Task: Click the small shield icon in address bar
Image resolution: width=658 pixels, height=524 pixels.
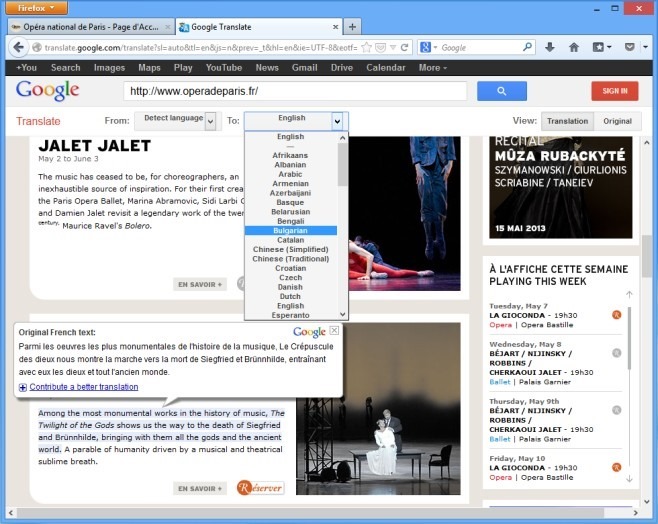Action: click(380, 47)
